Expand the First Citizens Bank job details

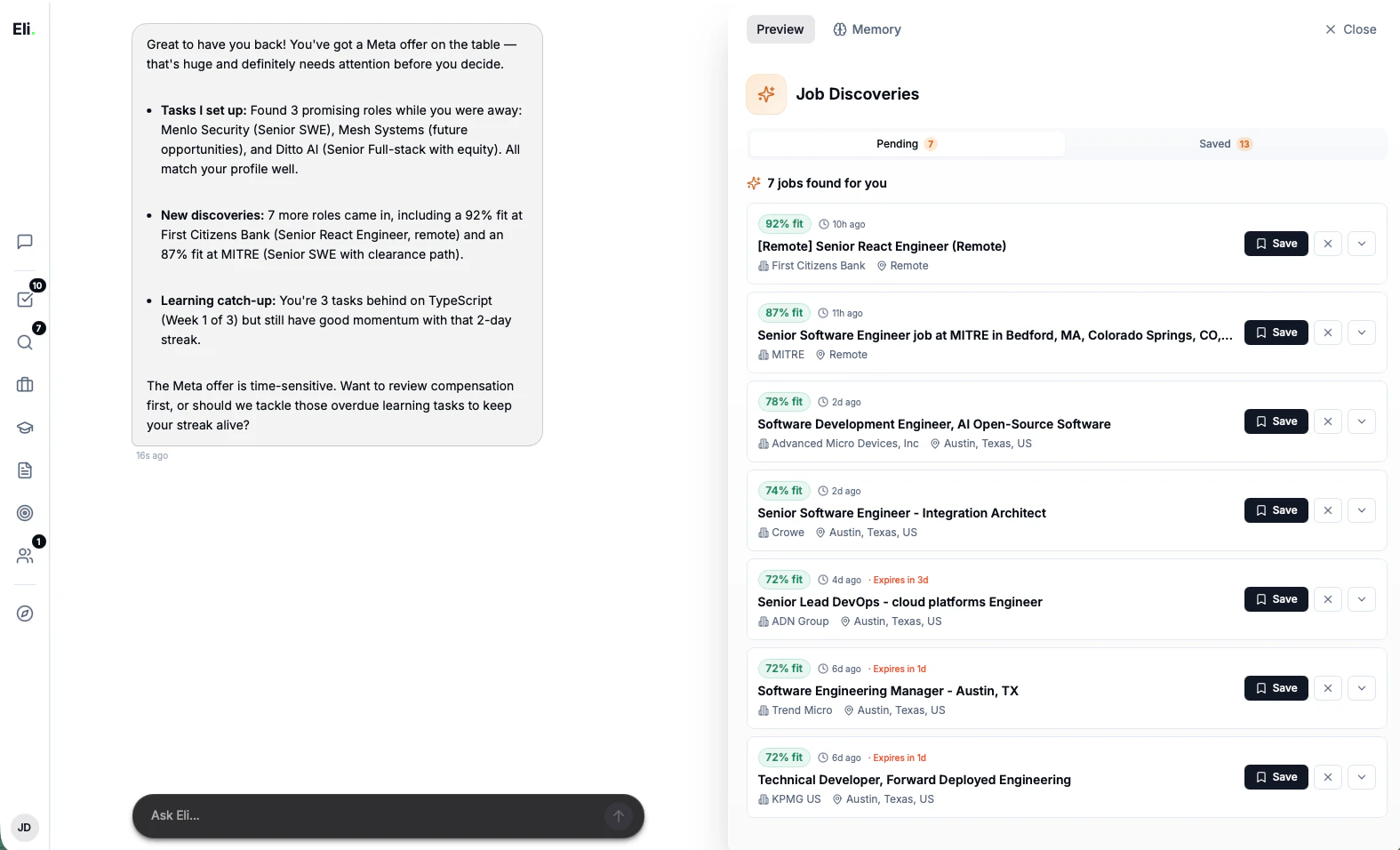click(1361, 244)
